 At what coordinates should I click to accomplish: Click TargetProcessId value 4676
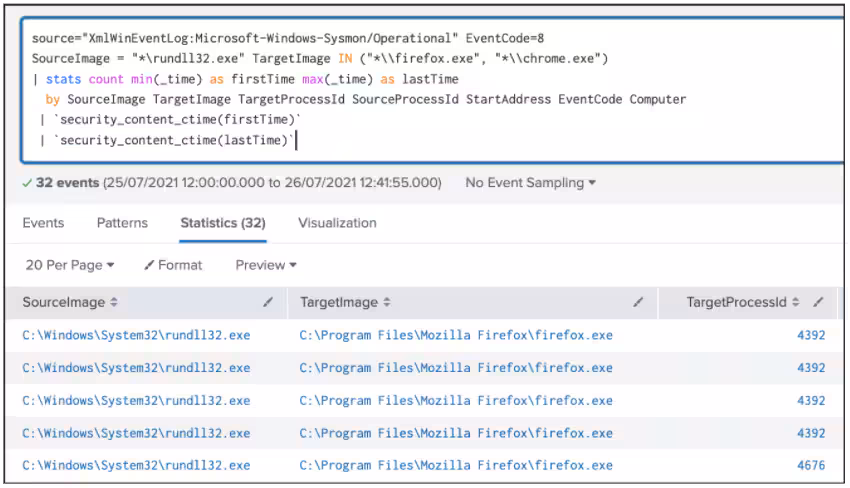pyautogui.click(x=810, y=466)
